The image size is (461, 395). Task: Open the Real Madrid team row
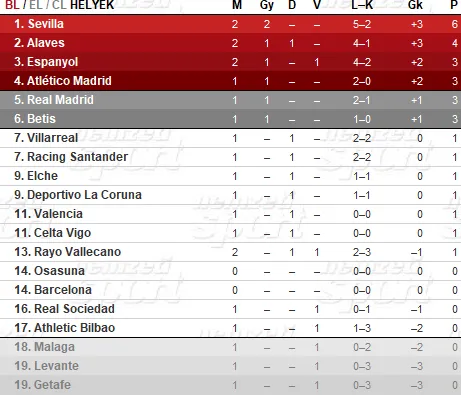(x=230, y=100)
